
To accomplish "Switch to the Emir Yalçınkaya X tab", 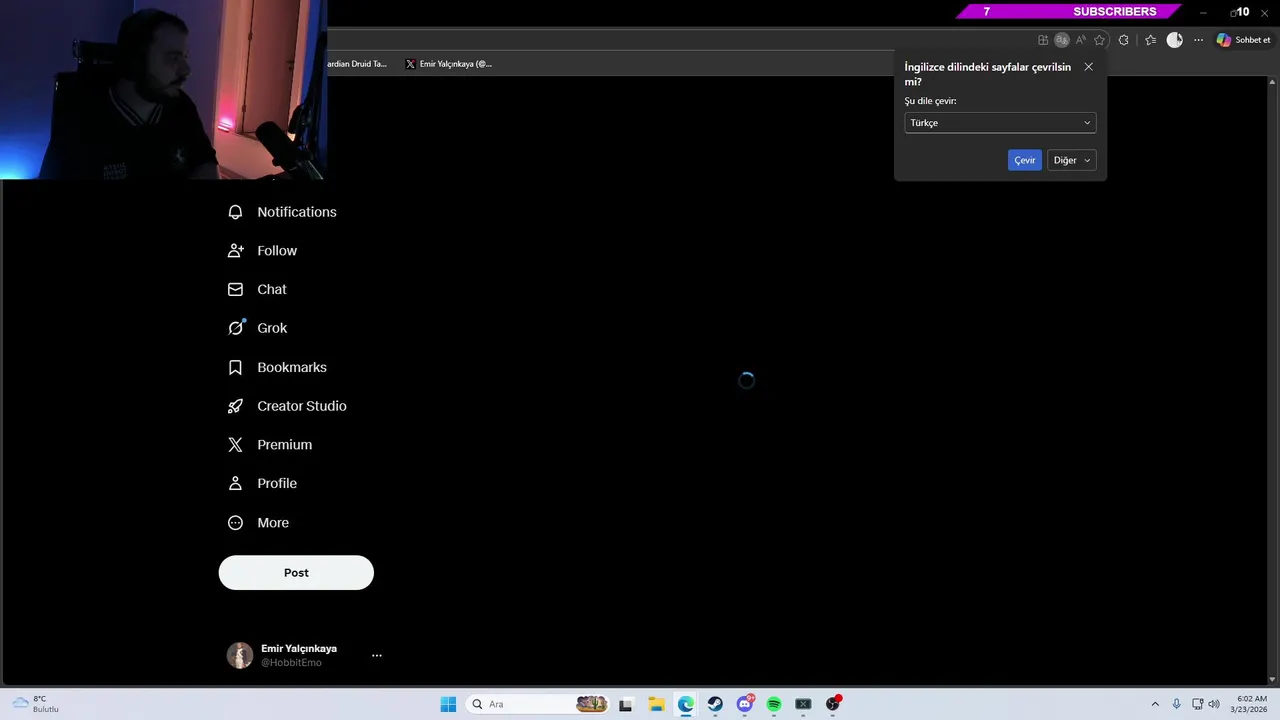I will click(450, 64).
